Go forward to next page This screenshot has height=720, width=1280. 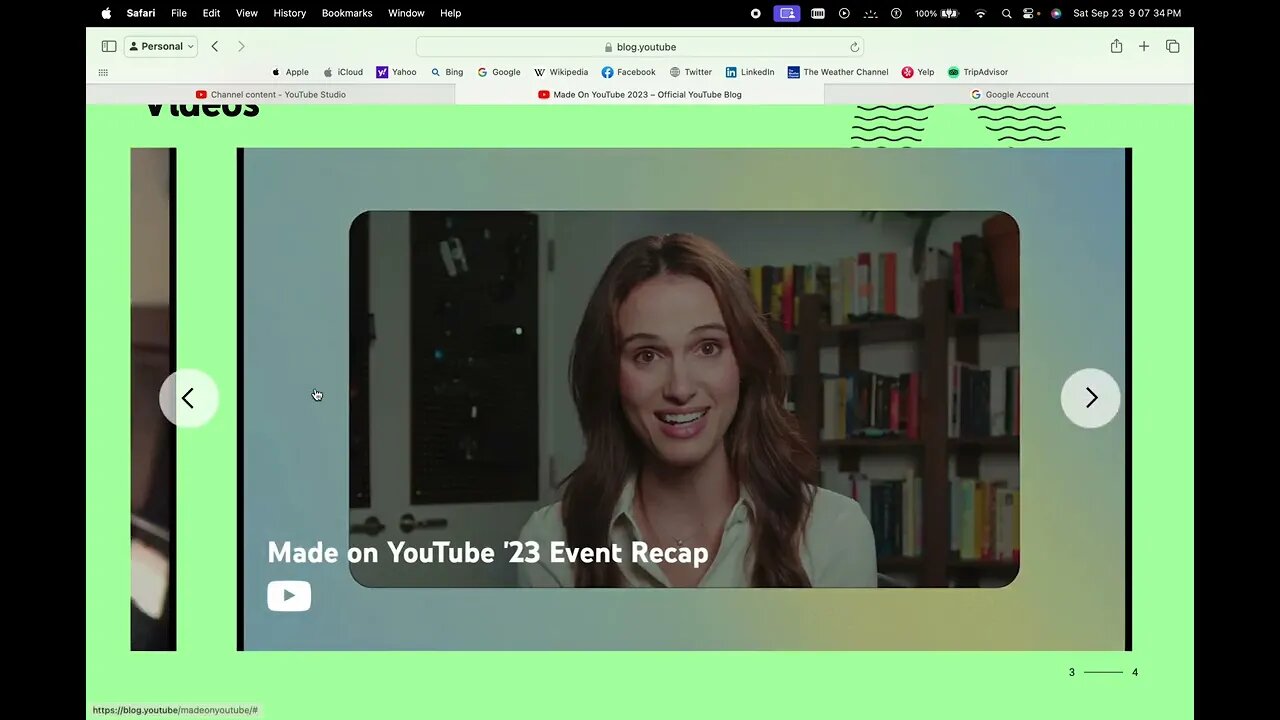241,46
